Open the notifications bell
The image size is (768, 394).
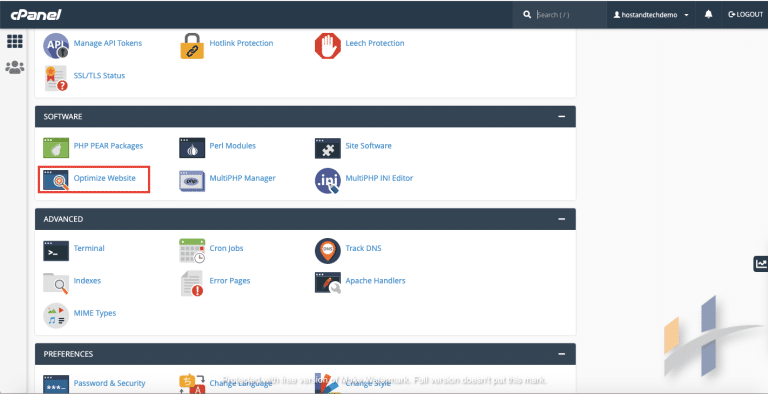(x=708, y=15)
